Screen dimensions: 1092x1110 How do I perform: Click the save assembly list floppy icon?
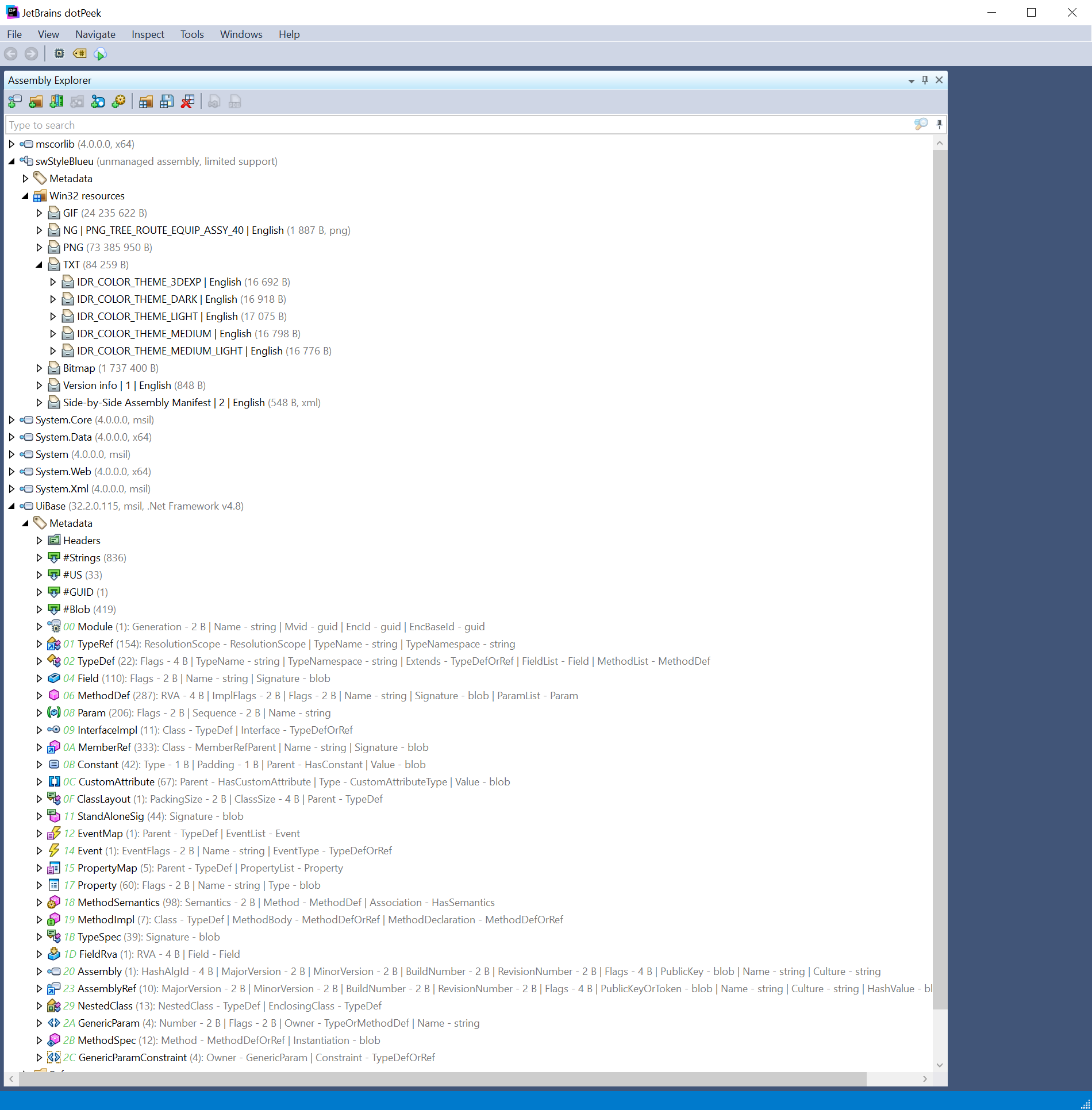[167, 102]
